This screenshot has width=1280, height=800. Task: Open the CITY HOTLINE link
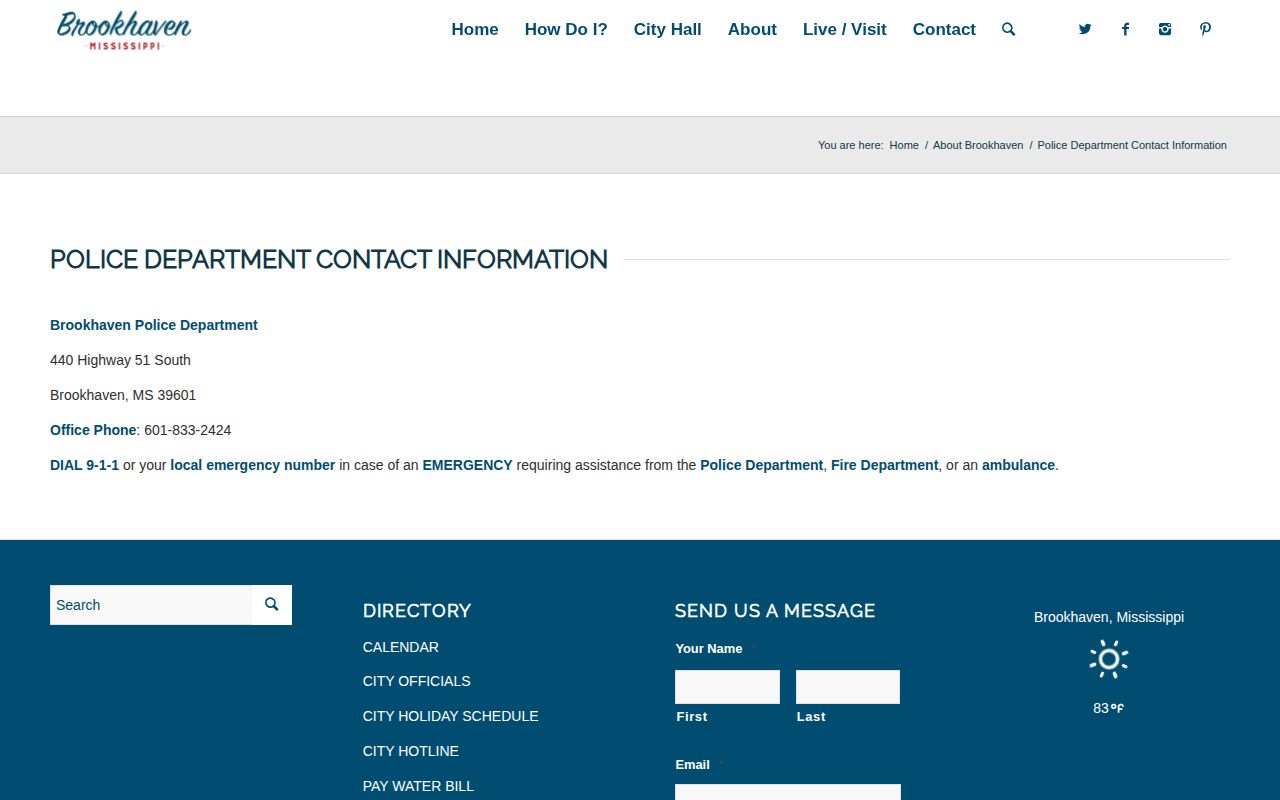411,751
